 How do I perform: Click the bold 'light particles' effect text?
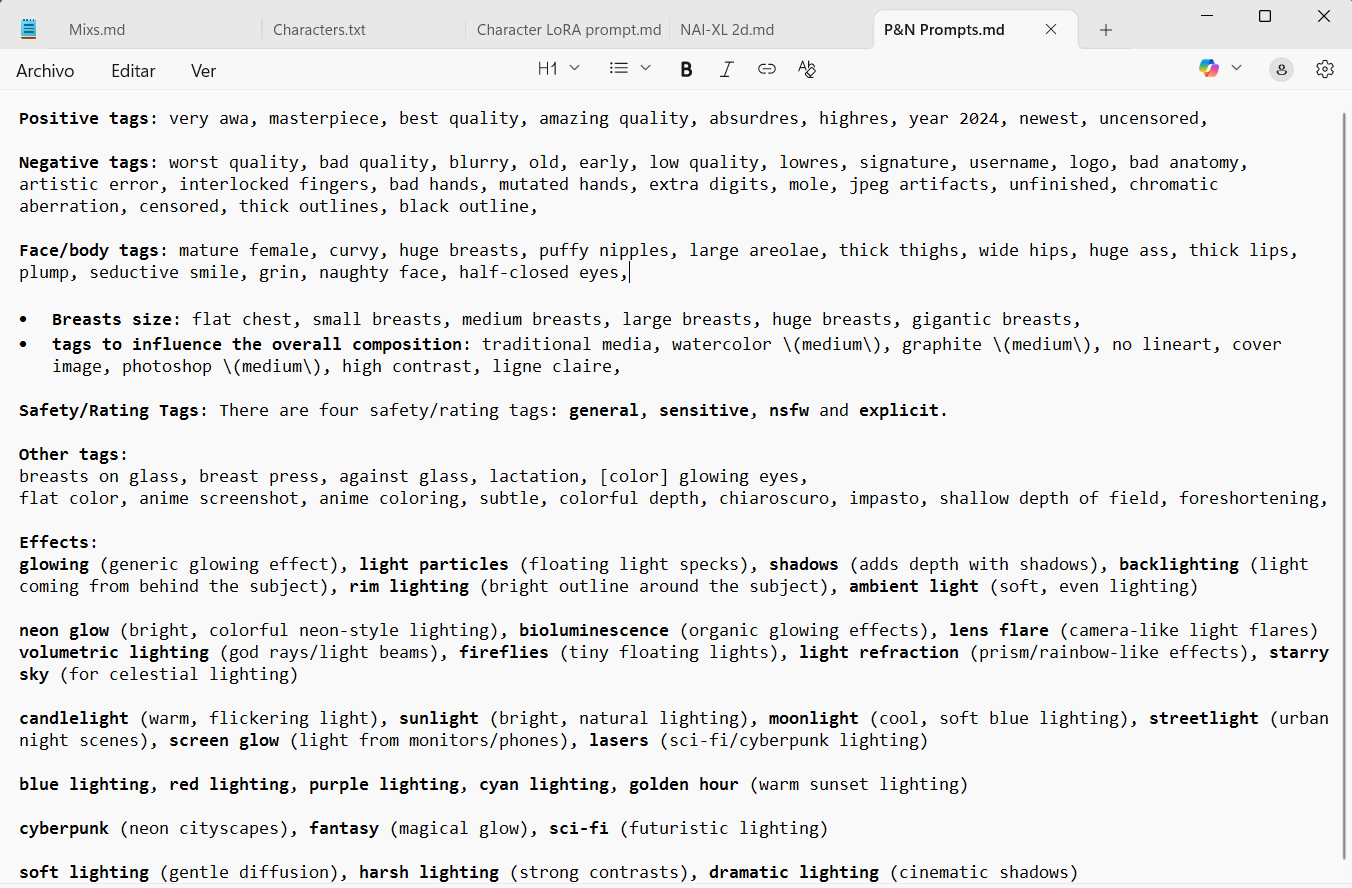coord(434,564)
